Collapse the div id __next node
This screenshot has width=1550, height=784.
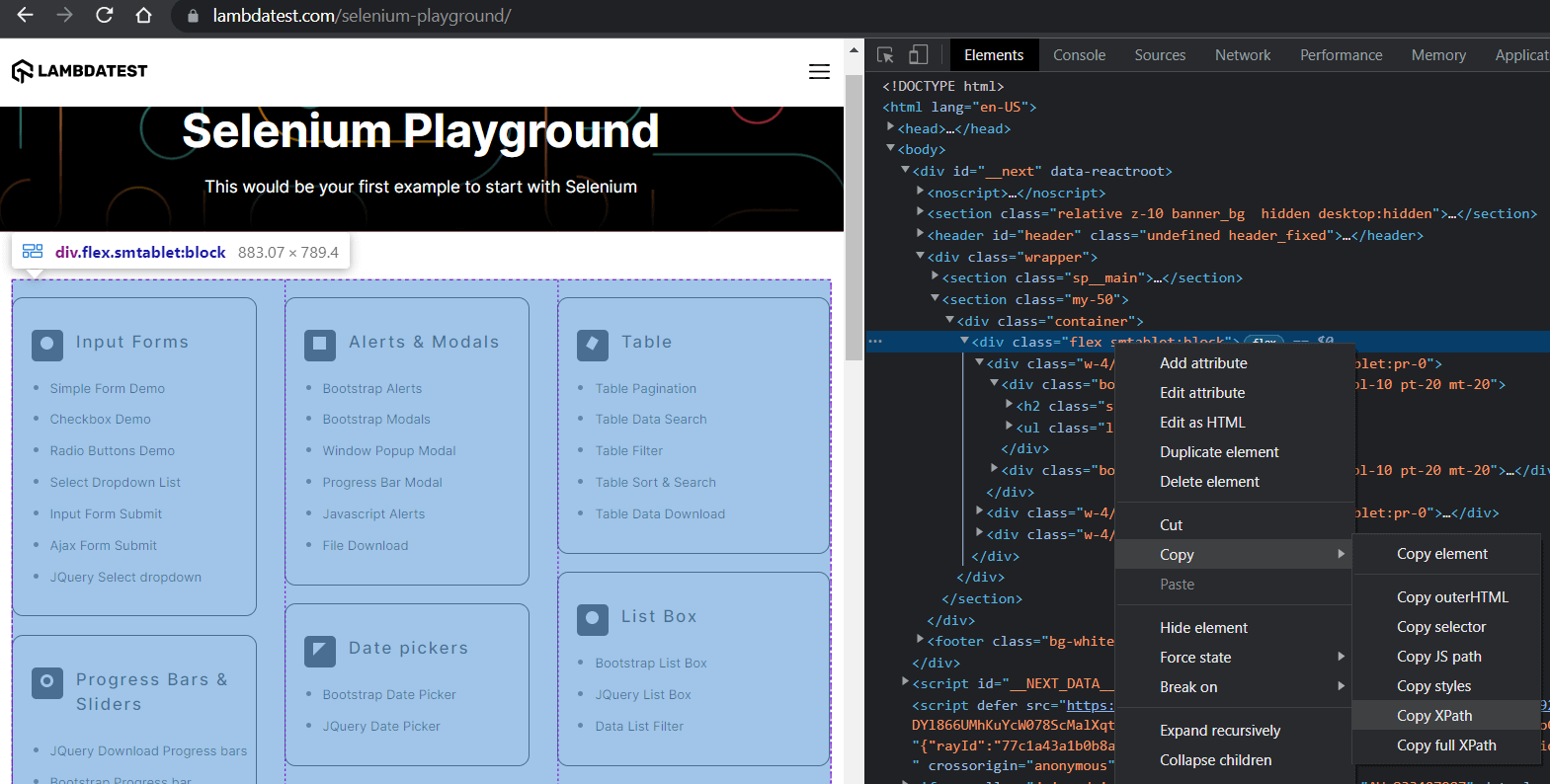[x=905, y=170]
